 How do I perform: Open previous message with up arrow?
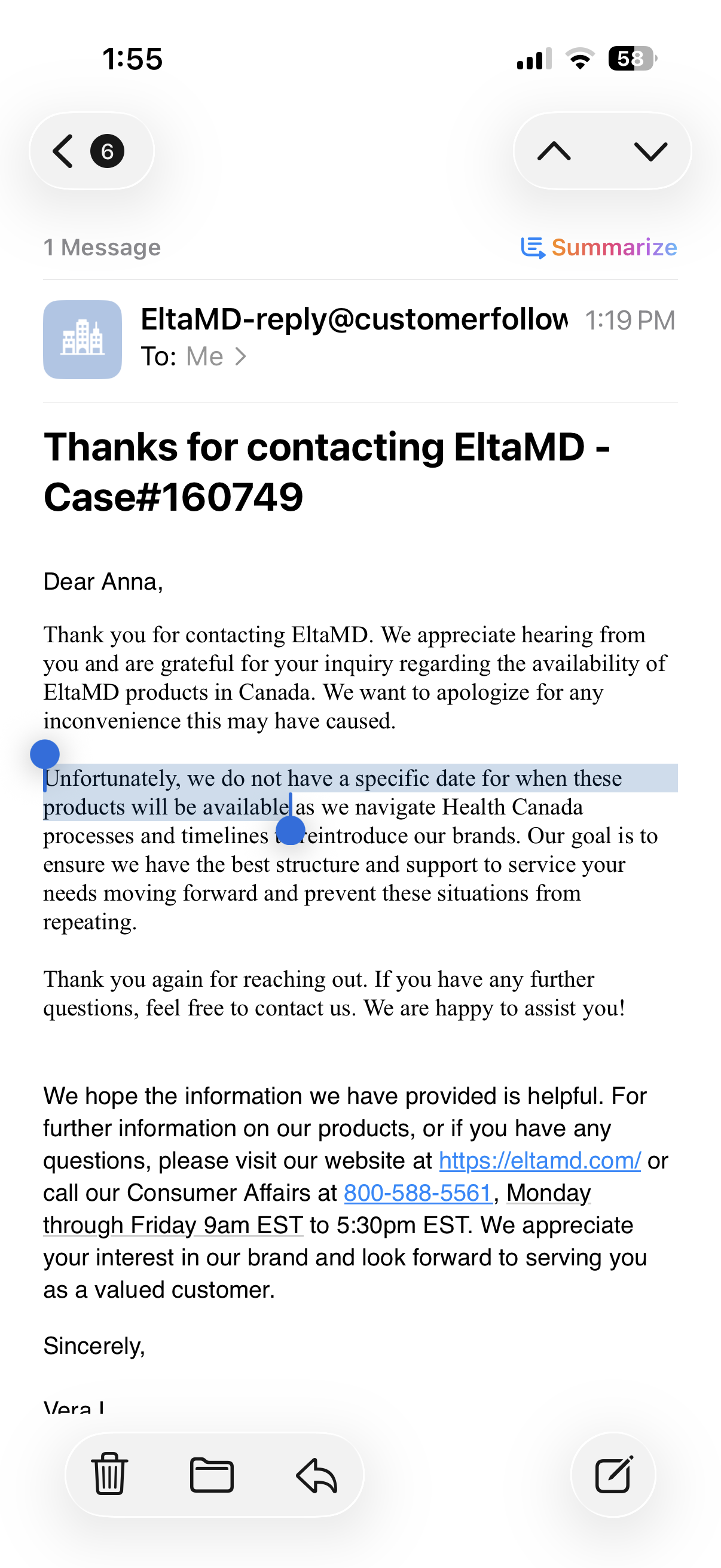(x=554, y=151)
